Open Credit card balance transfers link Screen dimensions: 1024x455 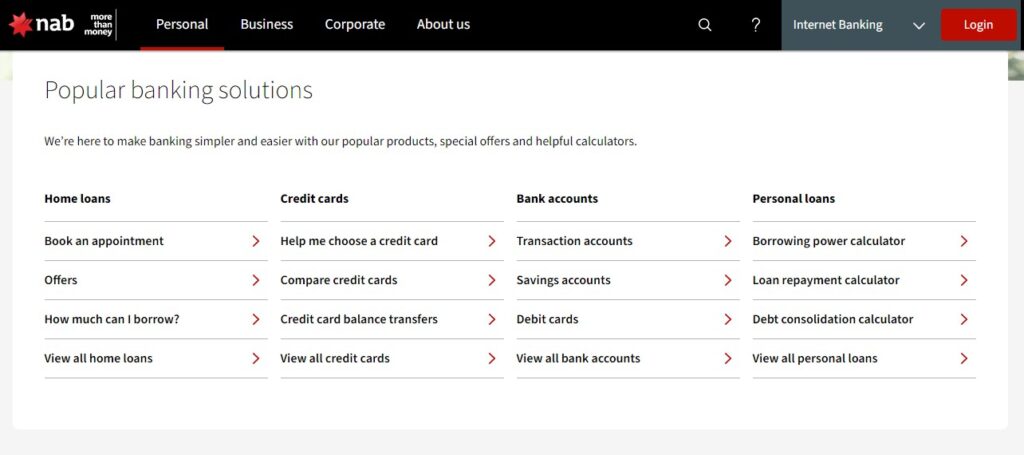359,319
